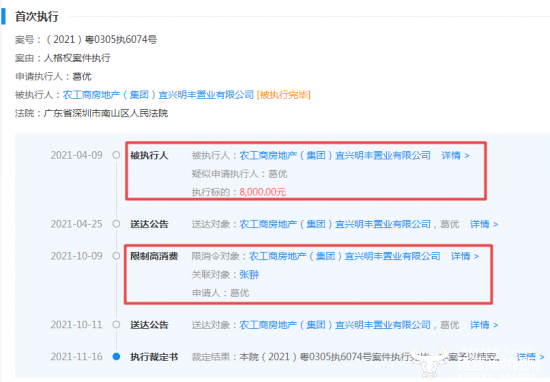550x382 pixels.
Task: Click the 执行裁定书 event label
Action: (x=154, y=357)
